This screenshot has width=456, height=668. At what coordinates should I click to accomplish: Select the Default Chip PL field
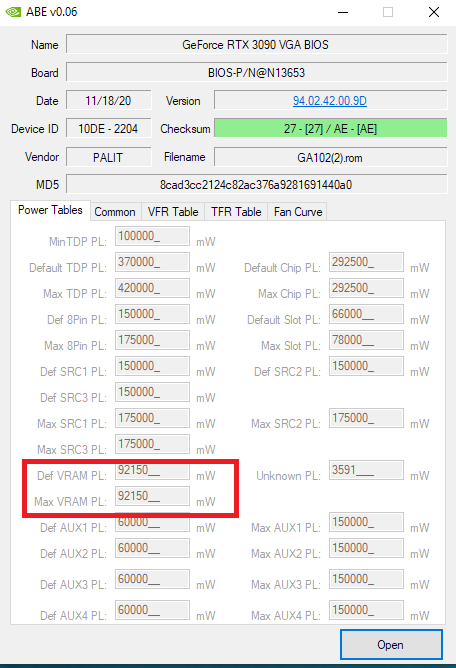point(366,262)
